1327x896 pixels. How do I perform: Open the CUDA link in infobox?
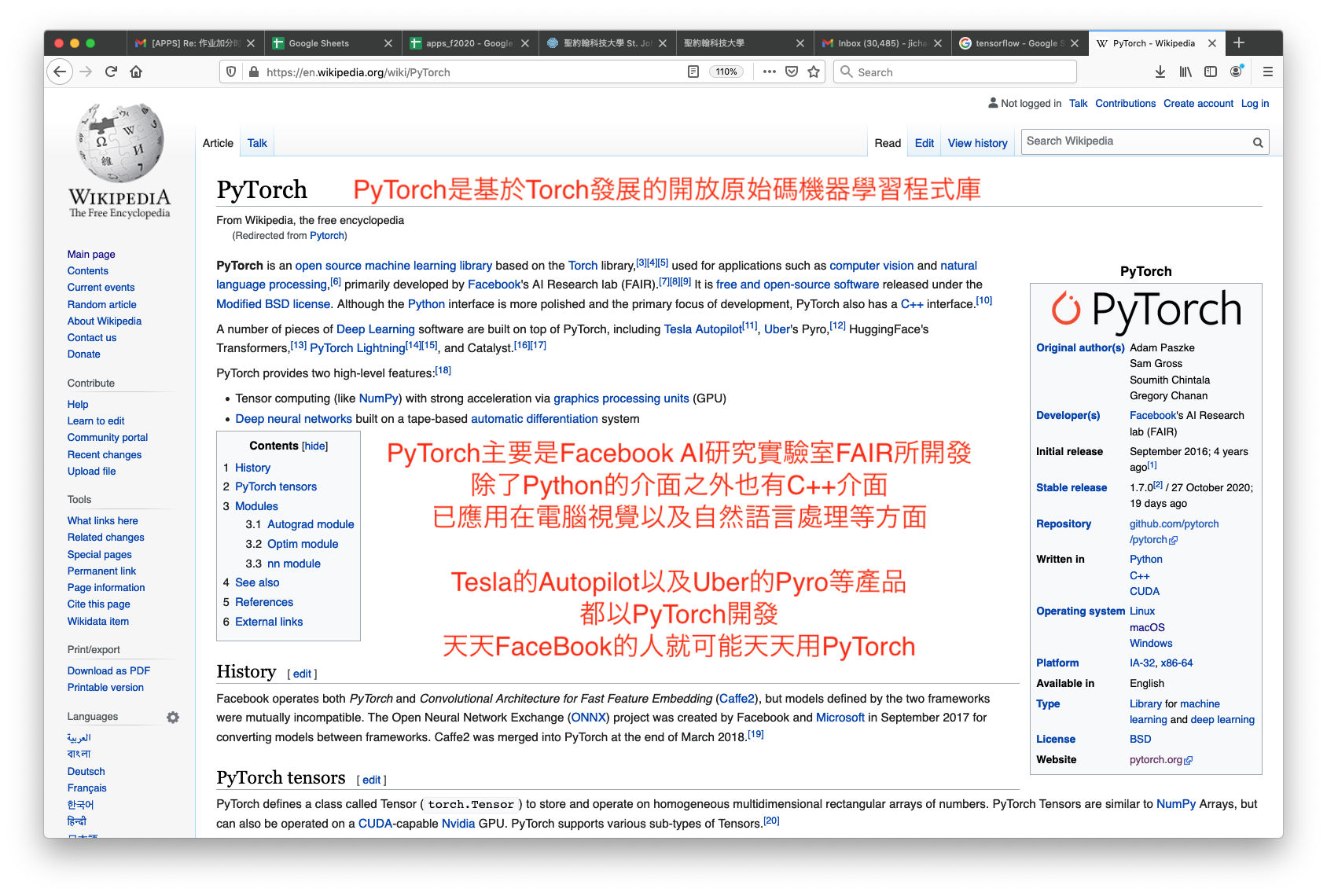[1145, 592]
